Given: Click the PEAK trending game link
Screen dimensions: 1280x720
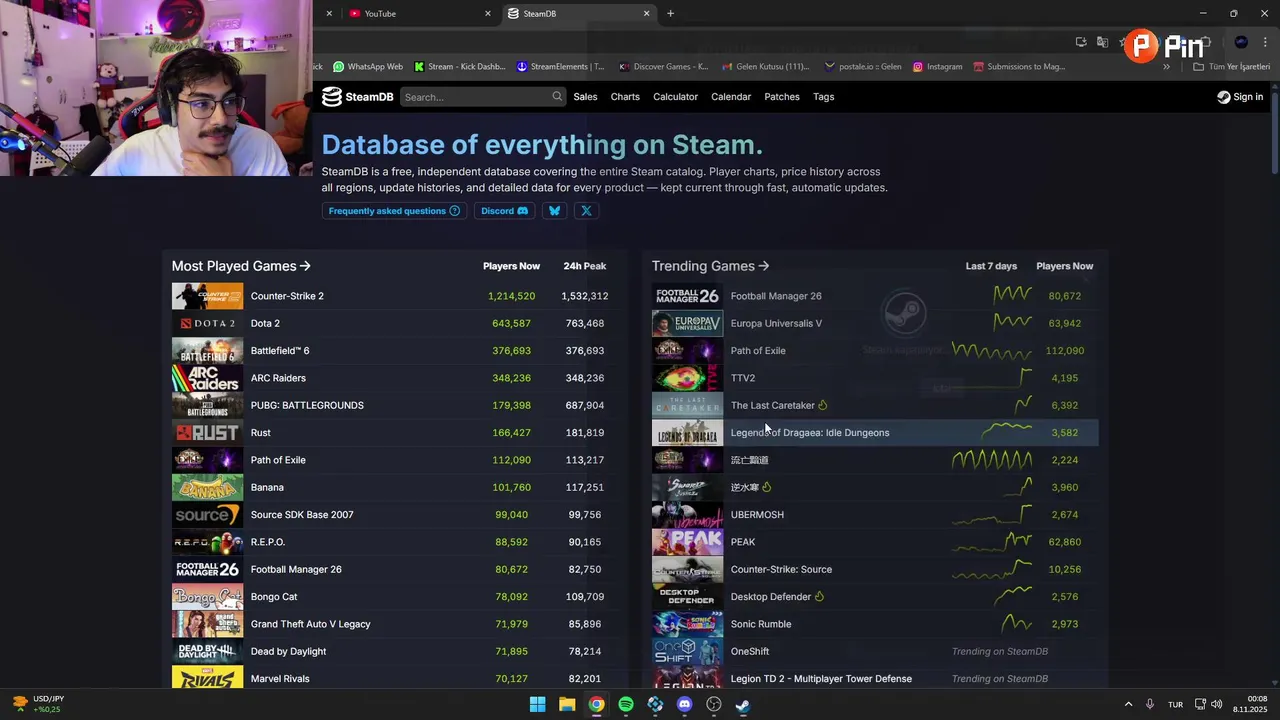Looking at the screenshot, I should coord(743,542).
